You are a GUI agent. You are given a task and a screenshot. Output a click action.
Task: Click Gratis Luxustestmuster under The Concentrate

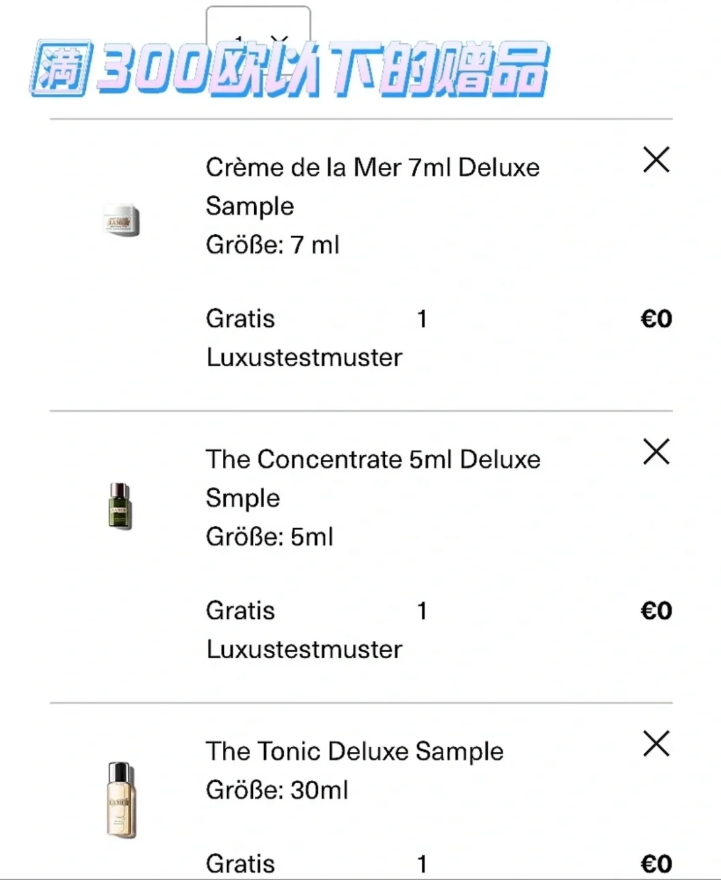[304, 630]
